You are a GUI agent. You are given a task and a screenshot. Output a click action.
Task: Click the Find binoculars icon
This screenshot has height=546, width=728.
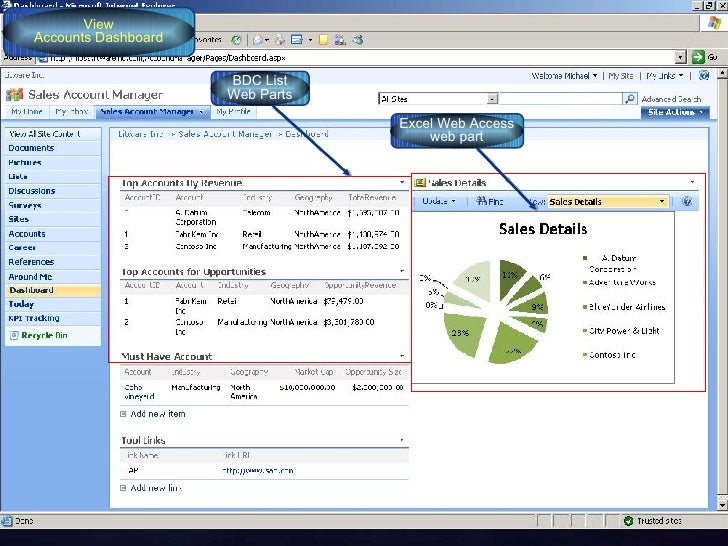pos(481,201)
